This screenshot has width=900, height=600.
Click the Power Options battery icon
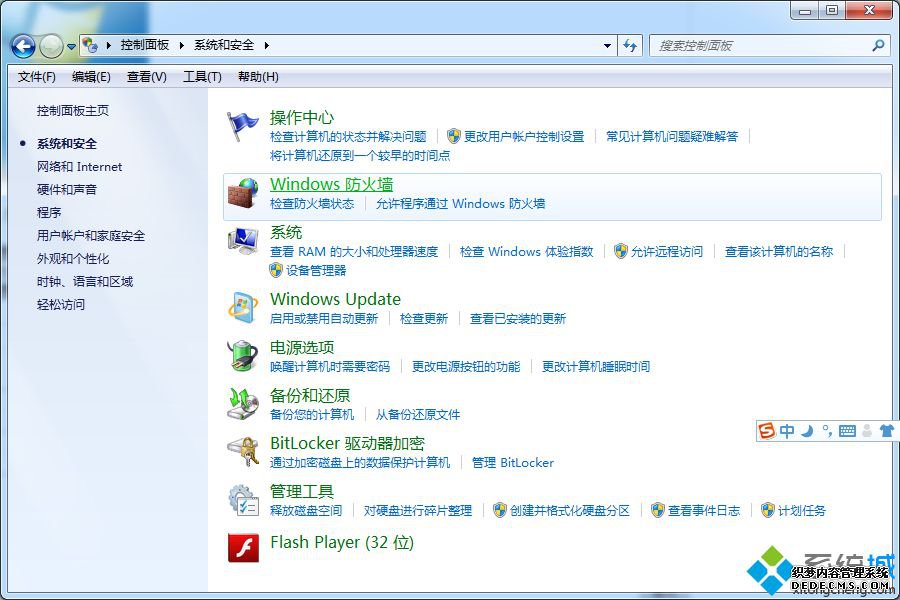pos(243,355)
